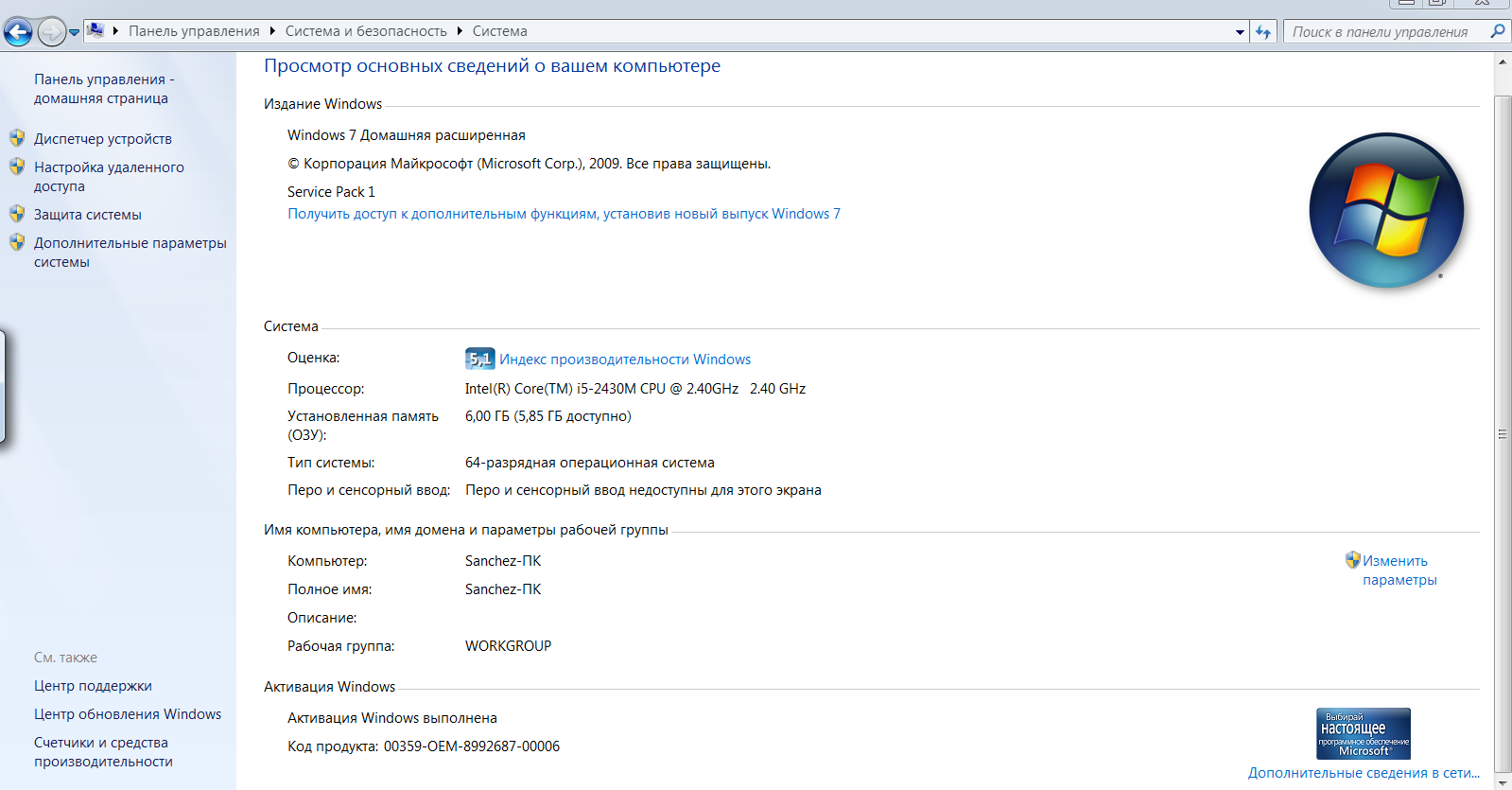
Task: Open Защита системы
Action: 88,215
